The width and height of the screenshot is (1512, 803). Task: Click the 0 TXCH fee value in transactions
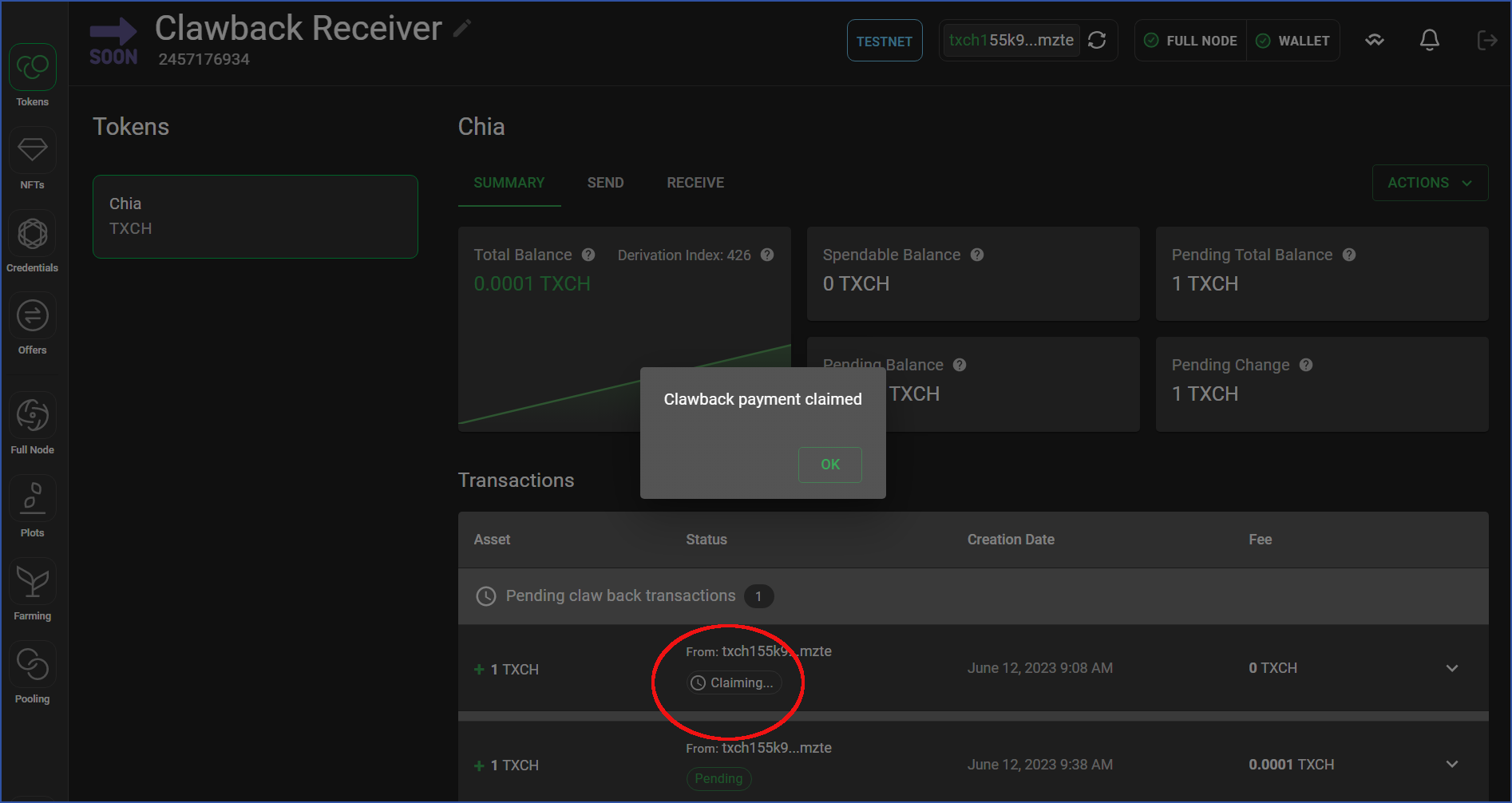click(1273, 668)
